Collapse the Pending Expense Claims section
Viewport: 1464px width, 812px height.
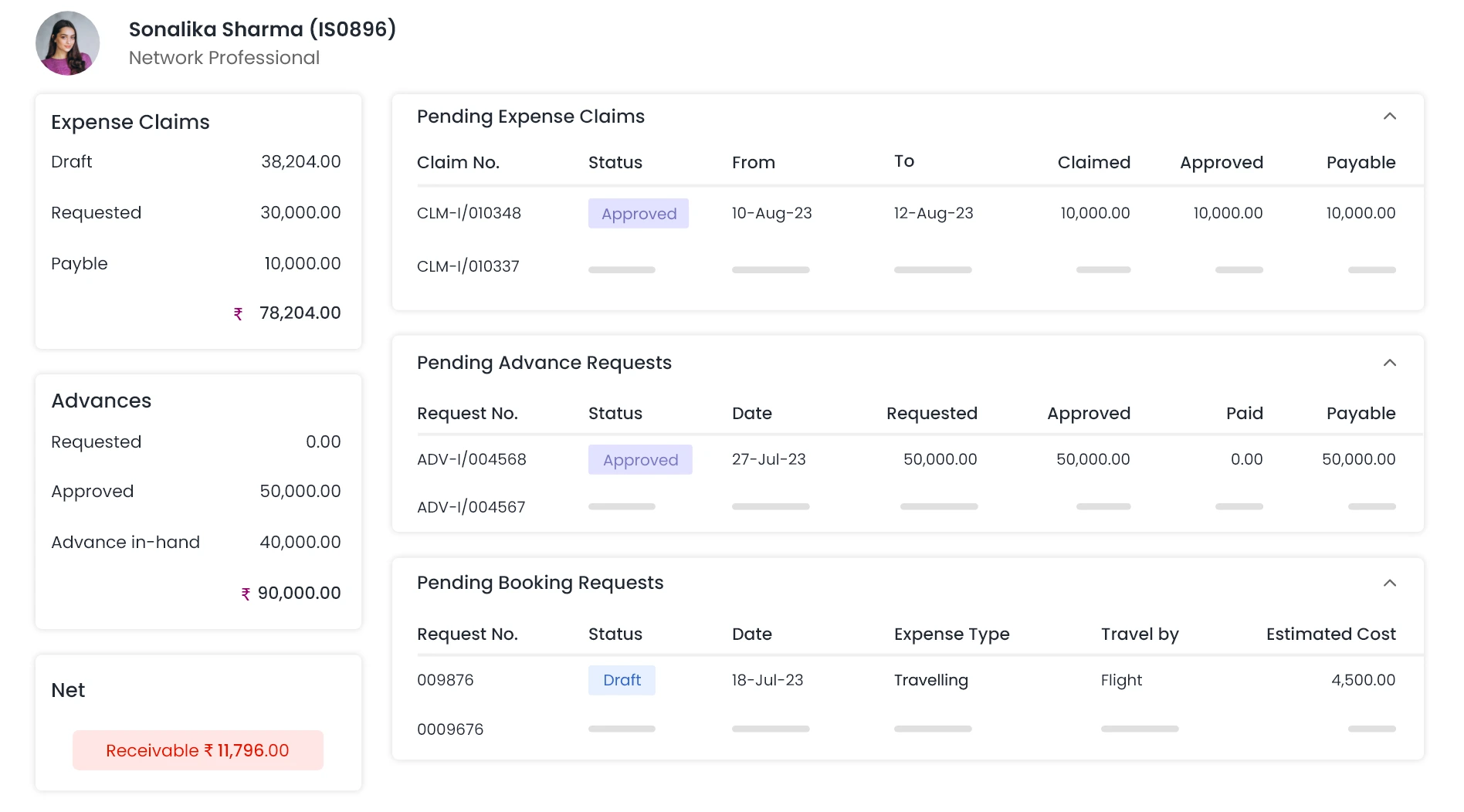(x=1389, y=117)
